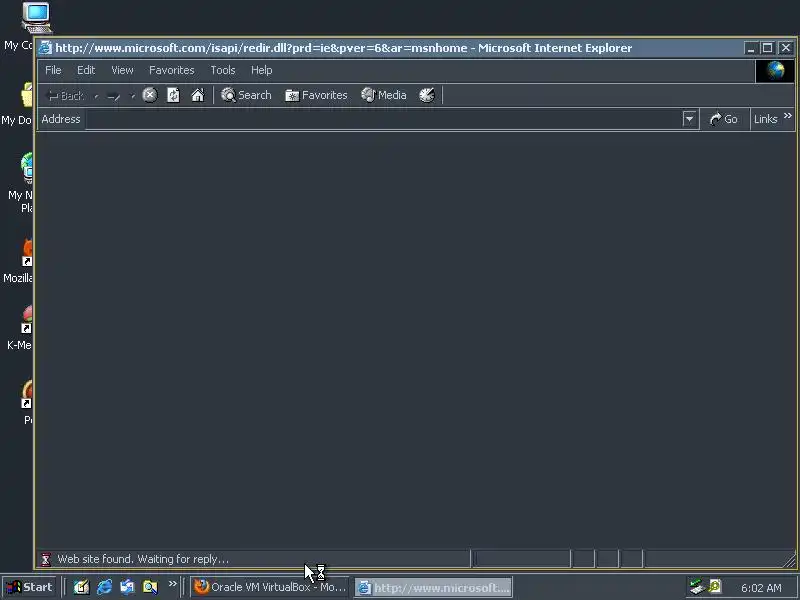Expand the Links toolbar chevron
Image resolution: width=800 pixels, height=600 pixels.
[x=787, y=116]
